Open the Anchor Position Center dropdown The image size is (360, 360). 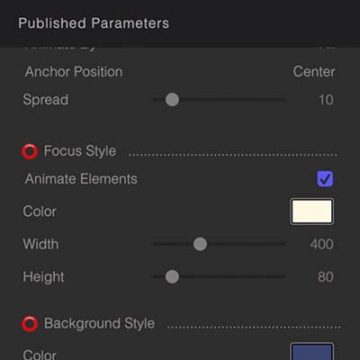coord(314,72)
